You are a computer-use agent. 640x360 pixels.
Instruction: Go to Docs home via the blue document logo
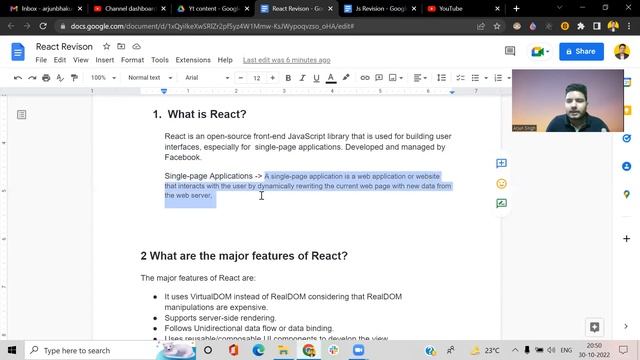coord(18,52)
